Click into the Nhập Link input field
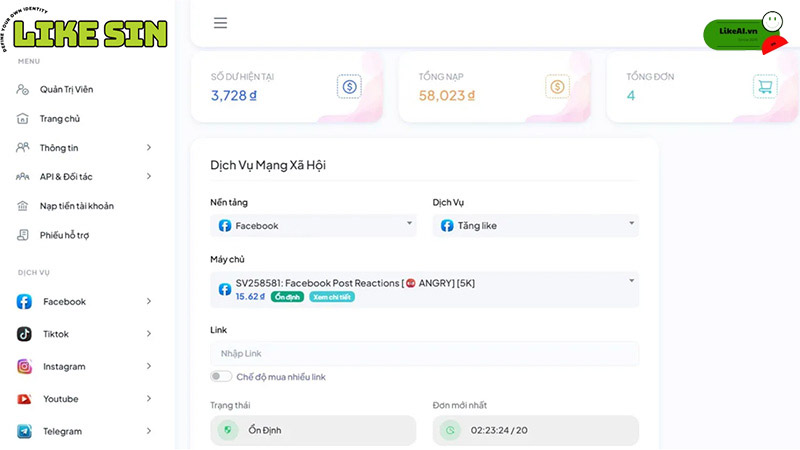Viewport: 800px width, 450px height. pyautogui.click(x=424, y=354)
